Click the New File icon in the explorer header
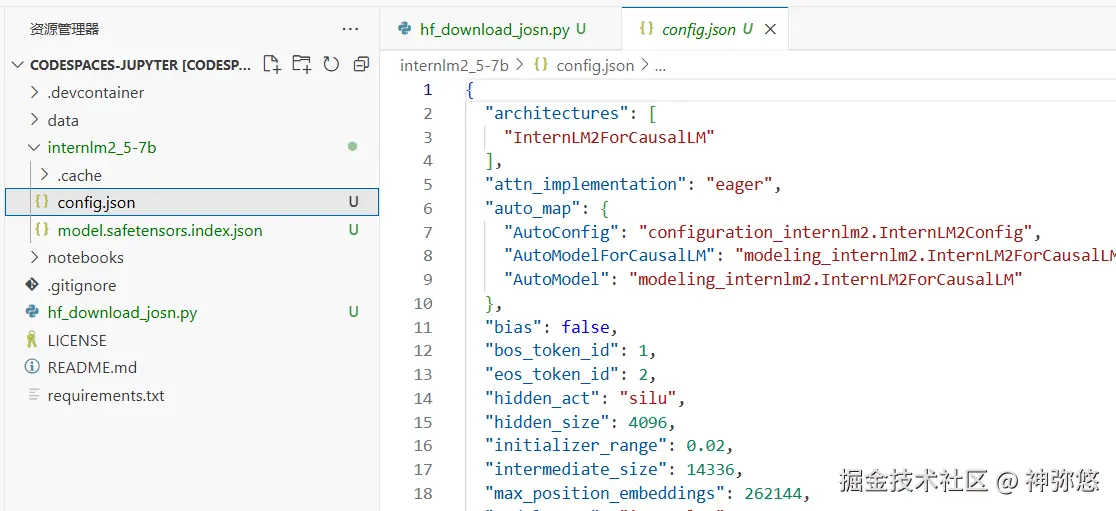This screenshot has height=511, width=1116. 272,65
